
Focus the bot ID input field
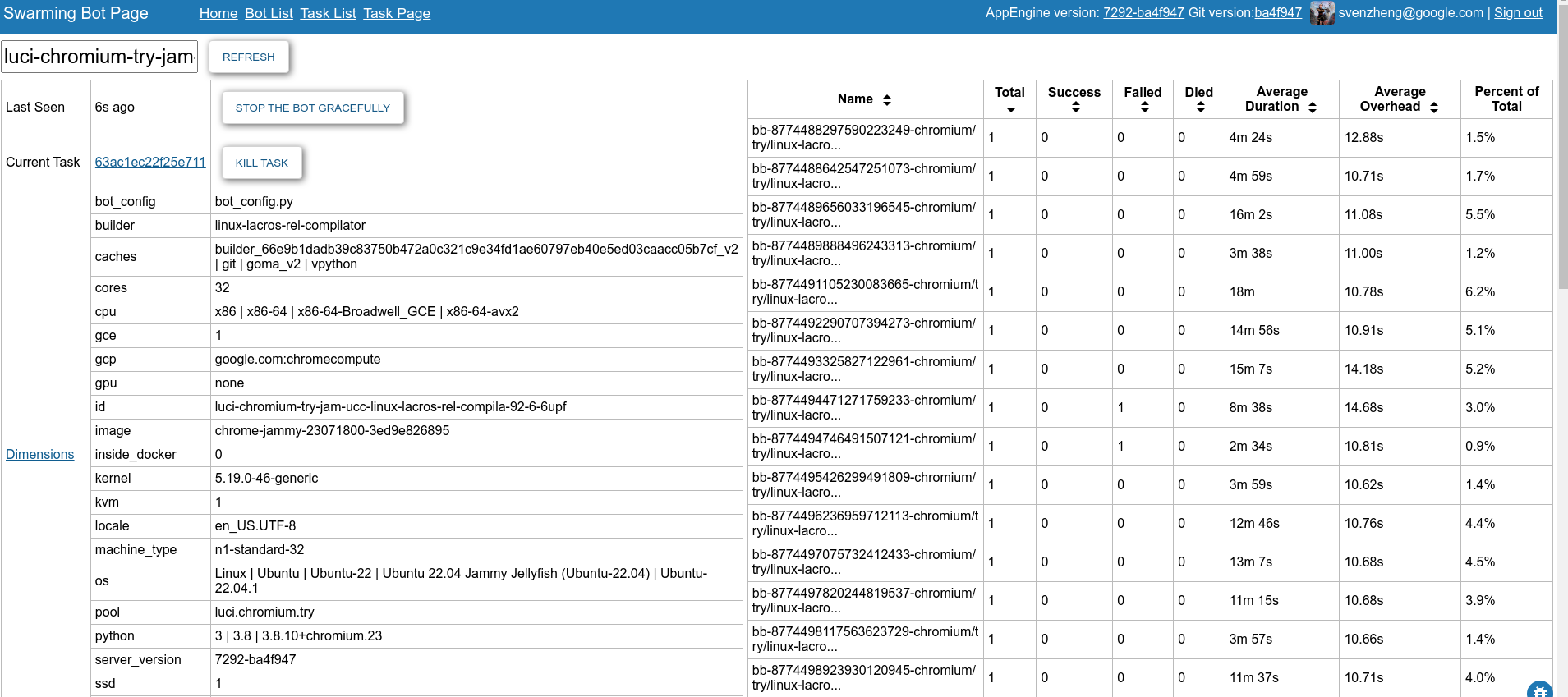click(x=99, y=57)
